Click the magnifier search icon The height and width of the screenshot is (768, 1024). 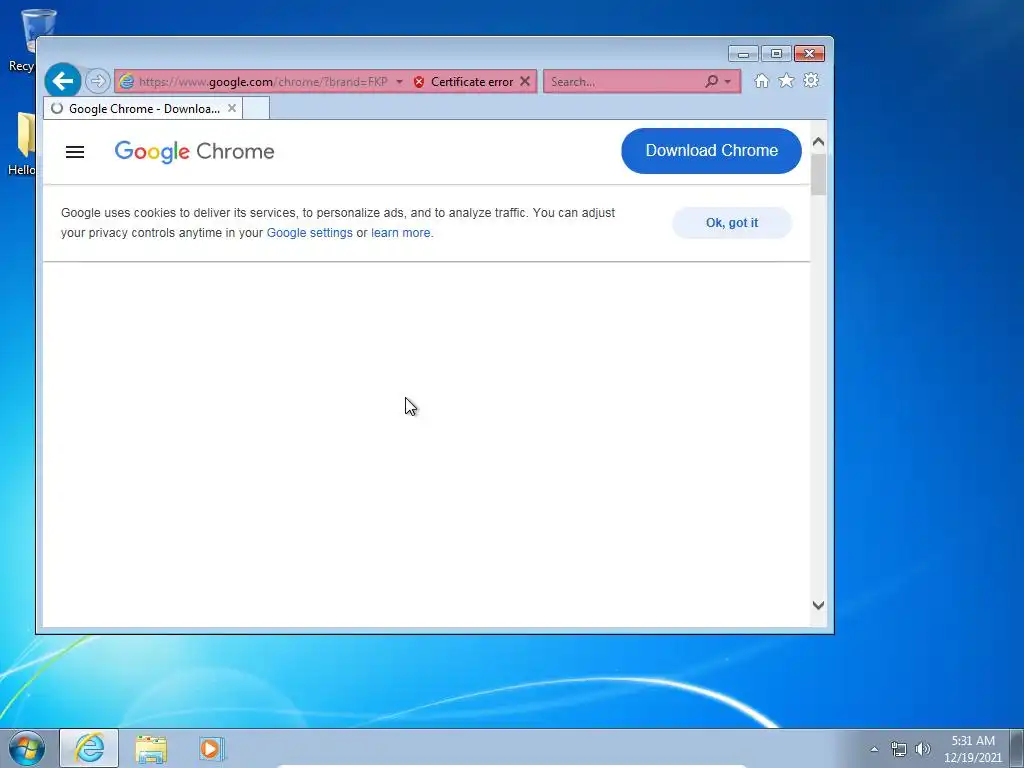point(711,82)
